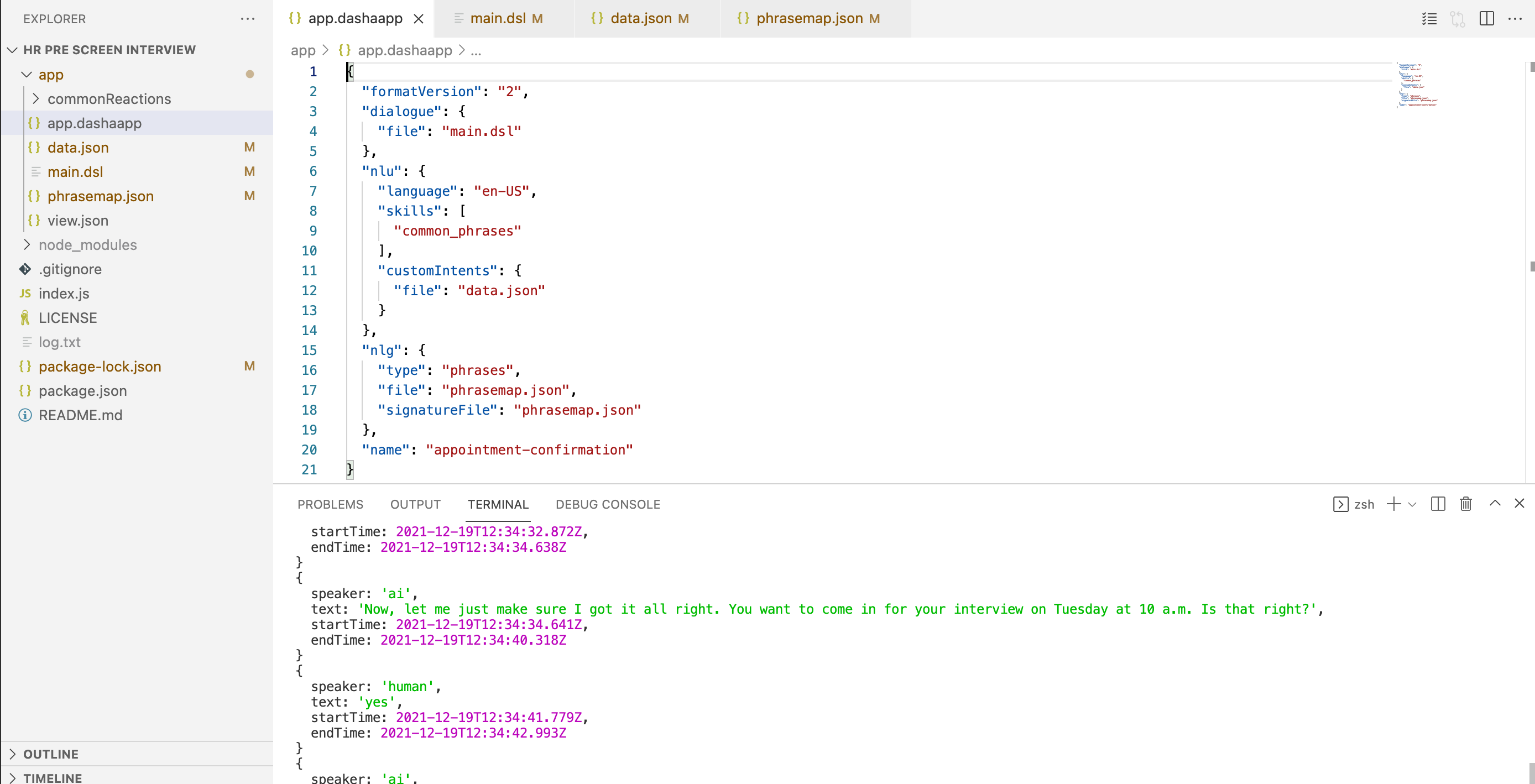The height and width of the screenshot is (784, 1535).
Task: Kill terminal with the trash icon
Action: [x=1465, y=504]
